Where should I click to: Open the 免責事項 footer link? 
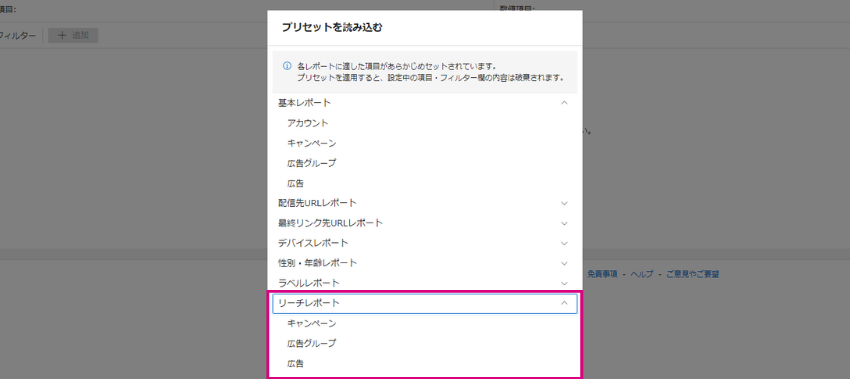pyautogui.click(x=602, y=274)
